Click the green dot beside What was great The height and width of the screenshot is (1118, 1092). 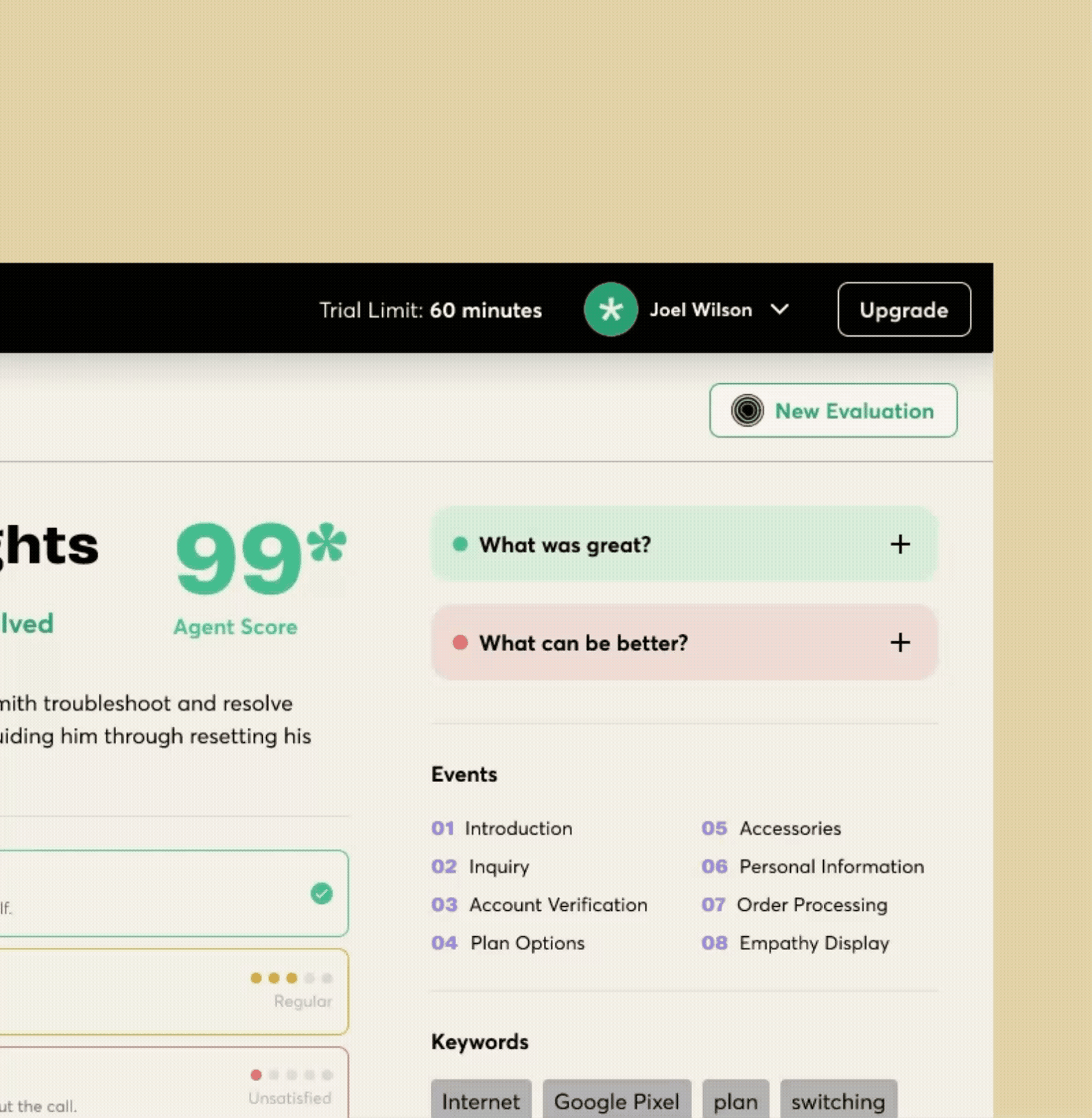click(x=460, y=545)
